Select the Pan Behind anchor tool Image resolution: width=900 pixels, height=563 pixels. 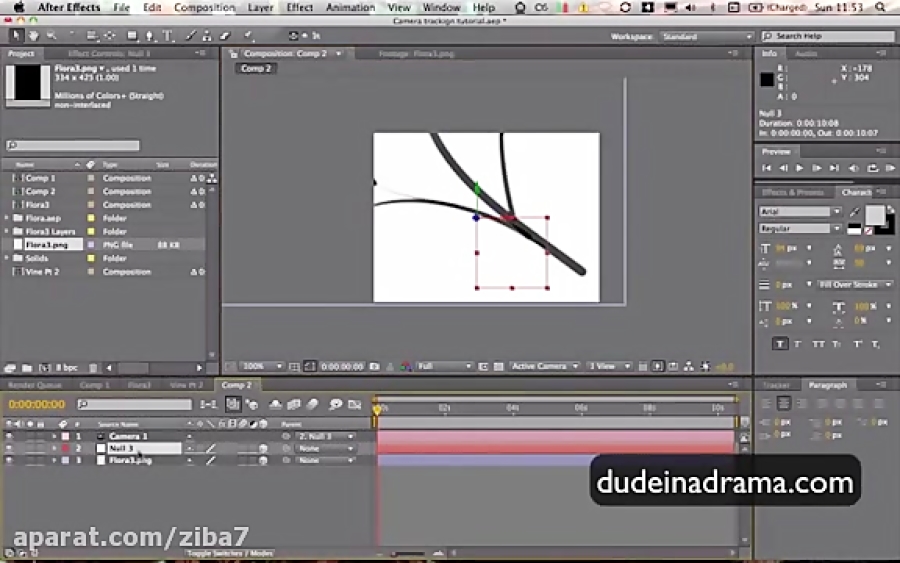click(x=110, y=36)
